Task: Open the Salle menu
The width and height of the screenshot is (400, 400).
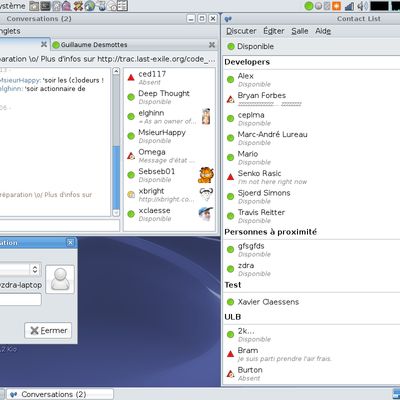Action: pos(300,31)
